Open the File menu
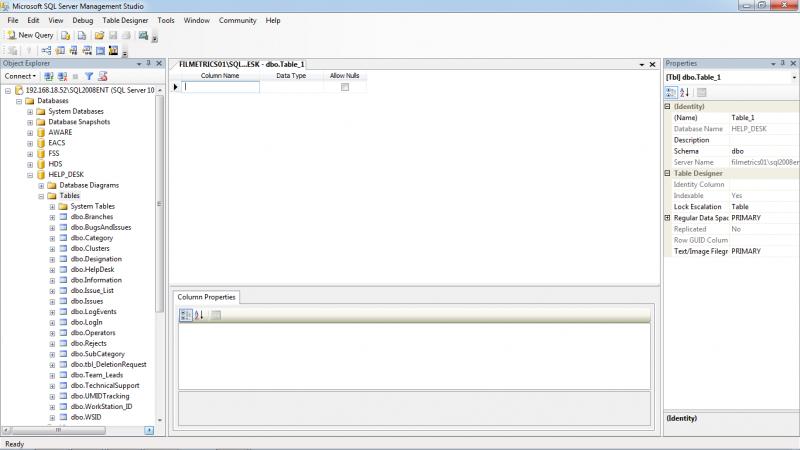800x450 pixels. click(13, 20)
